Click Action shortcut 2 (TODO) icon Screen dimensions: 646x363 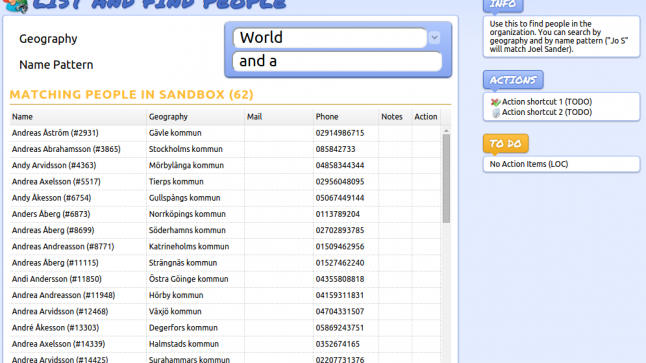click(x=496, y=112)
